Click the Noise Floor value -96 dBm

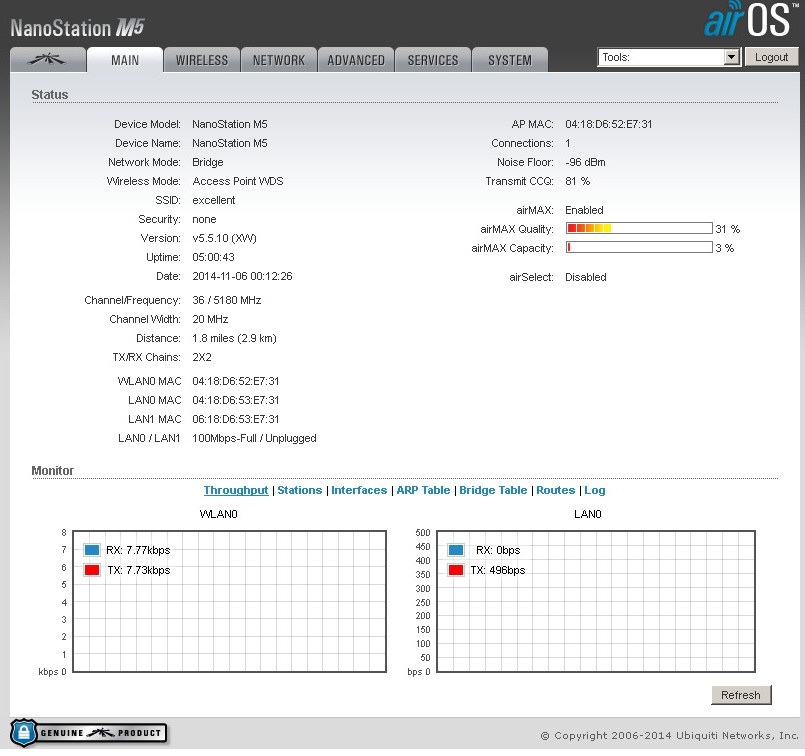point(585,162)
